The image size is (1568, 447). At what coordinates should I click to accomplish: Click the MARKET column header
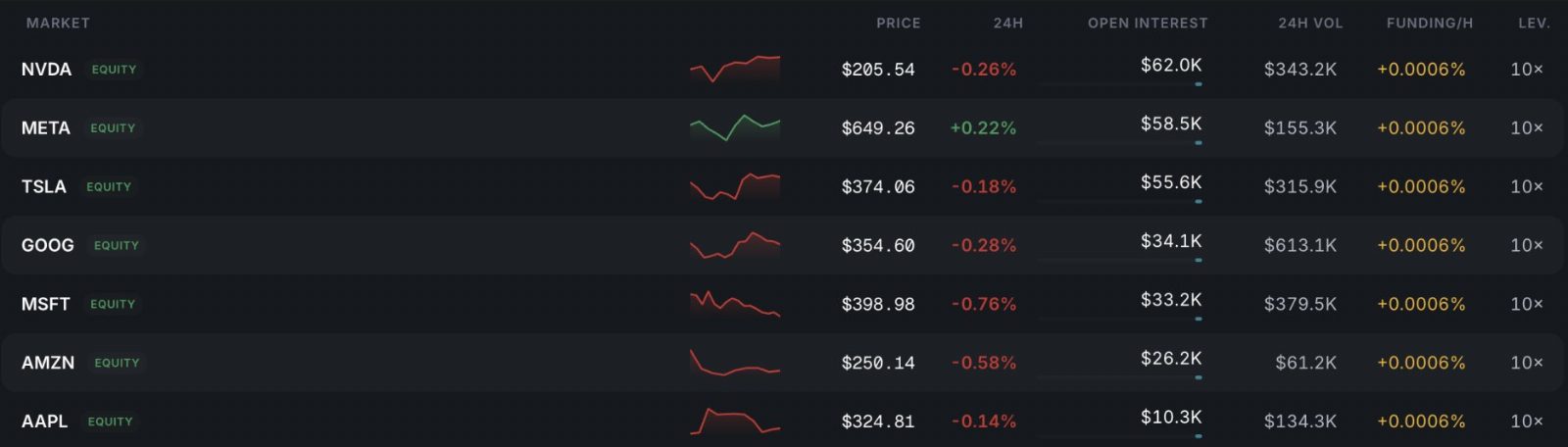[58, 23]
